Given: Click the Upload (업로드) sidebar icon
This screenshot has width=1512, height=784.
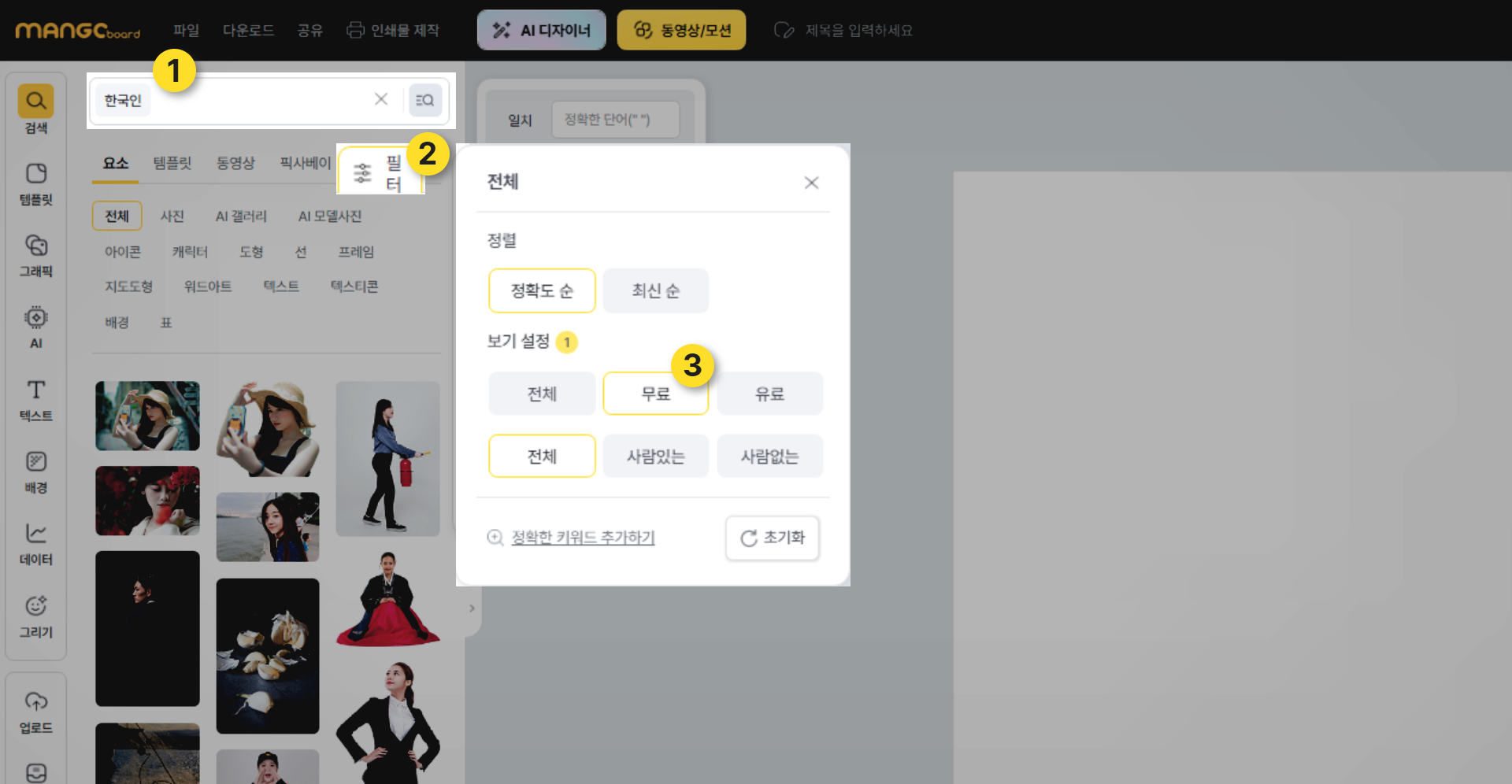Looking at the screenshot, I should click(36, 711).
